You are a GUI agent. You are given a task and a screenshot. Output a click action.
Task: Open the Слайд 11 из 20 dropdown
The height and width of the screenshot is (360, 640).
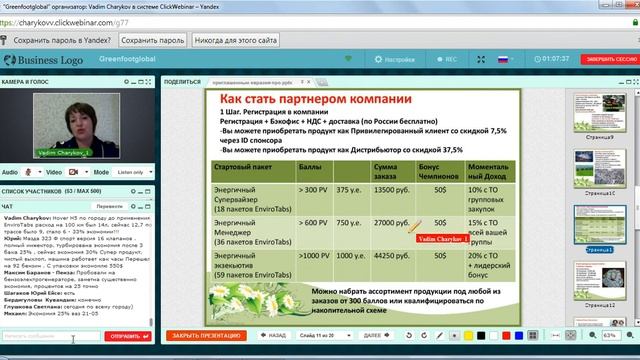click(324, 336)
